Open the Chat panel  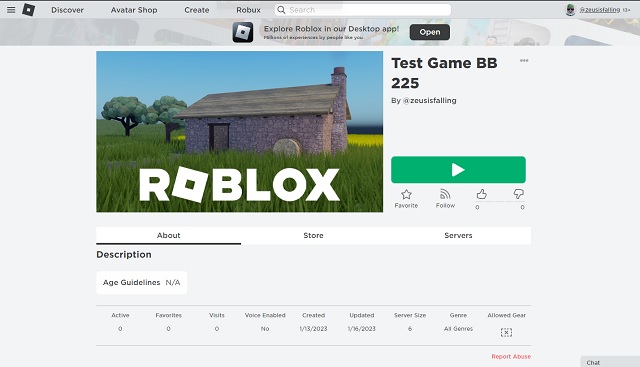coord(610,362)
